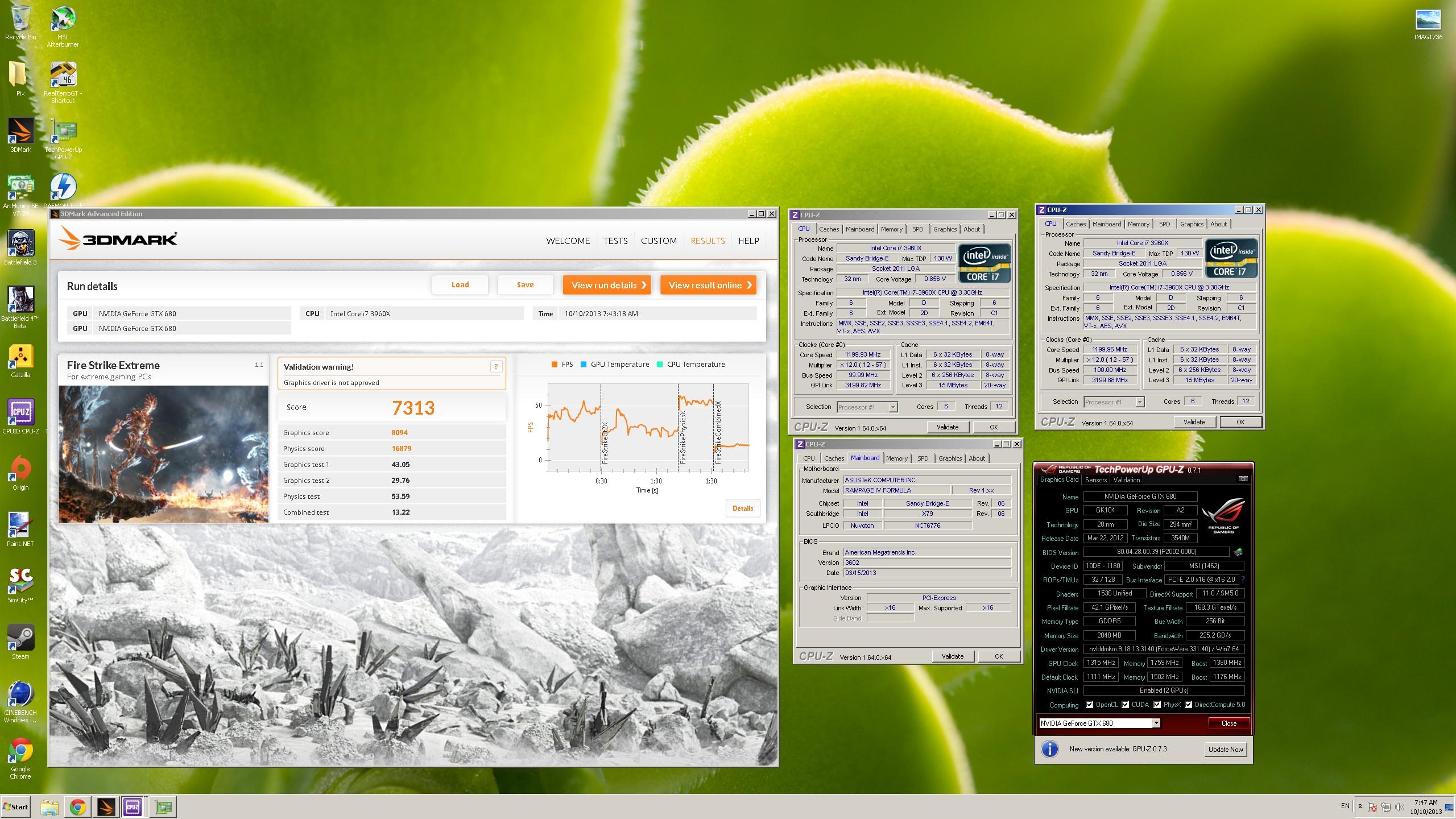1456x819 pixels.
Task: Open the MSI Afterburner desktop shortcut
Action: point(63,26)
